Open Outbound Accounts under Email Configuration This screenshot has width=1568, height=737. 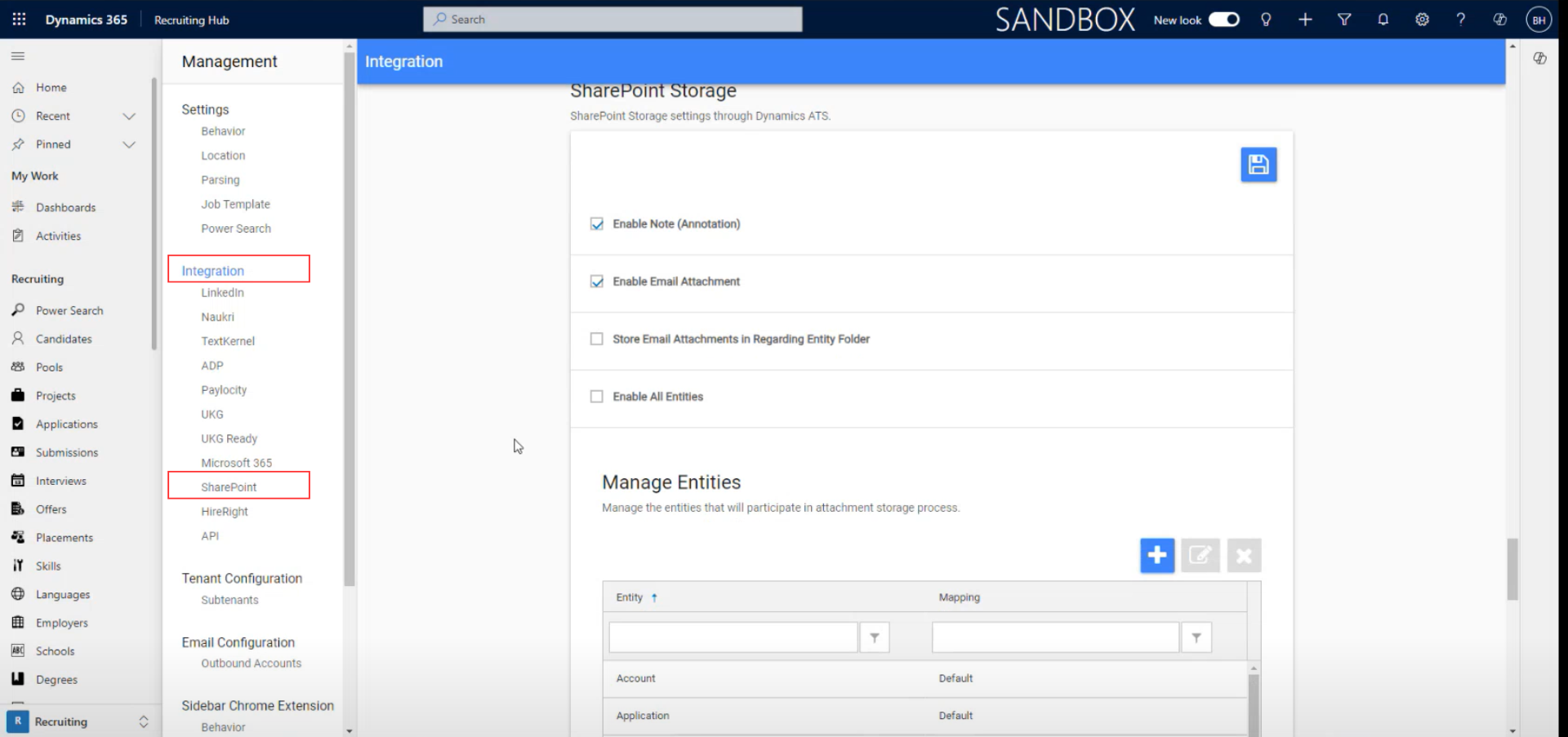point(251,664)
